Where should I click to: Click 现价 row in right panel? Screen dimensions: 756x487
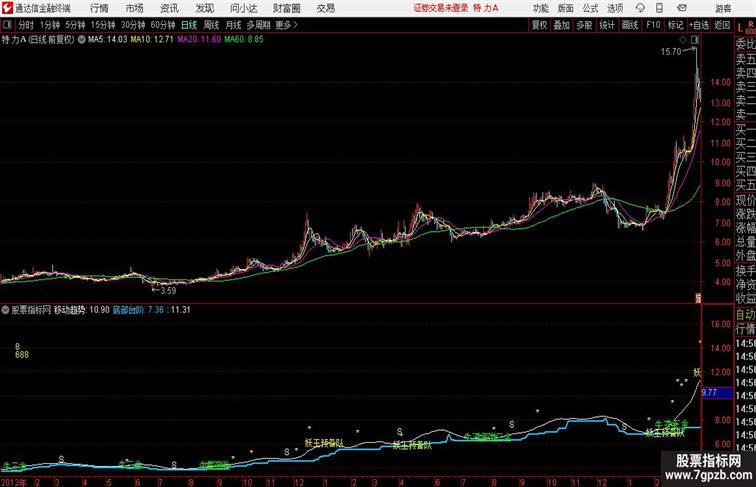745,200
